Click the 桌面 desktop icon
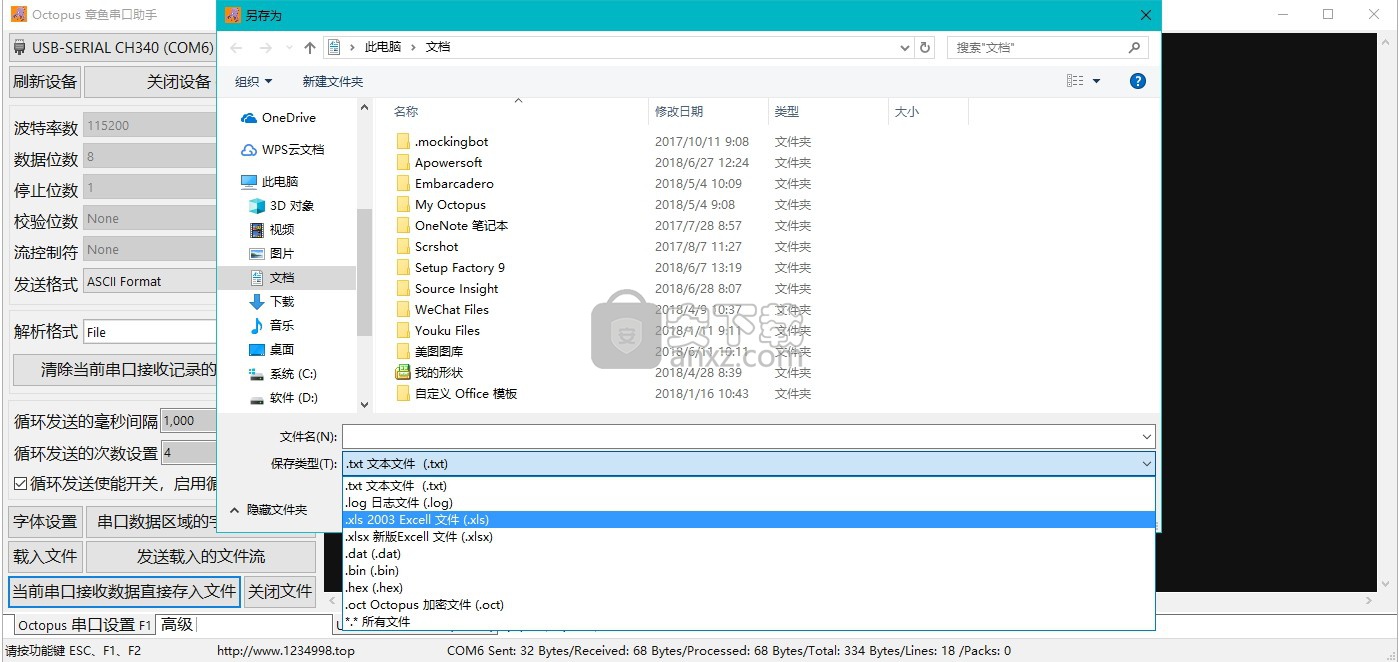This screenshot has height=662, width=1399. pos(257,350)
